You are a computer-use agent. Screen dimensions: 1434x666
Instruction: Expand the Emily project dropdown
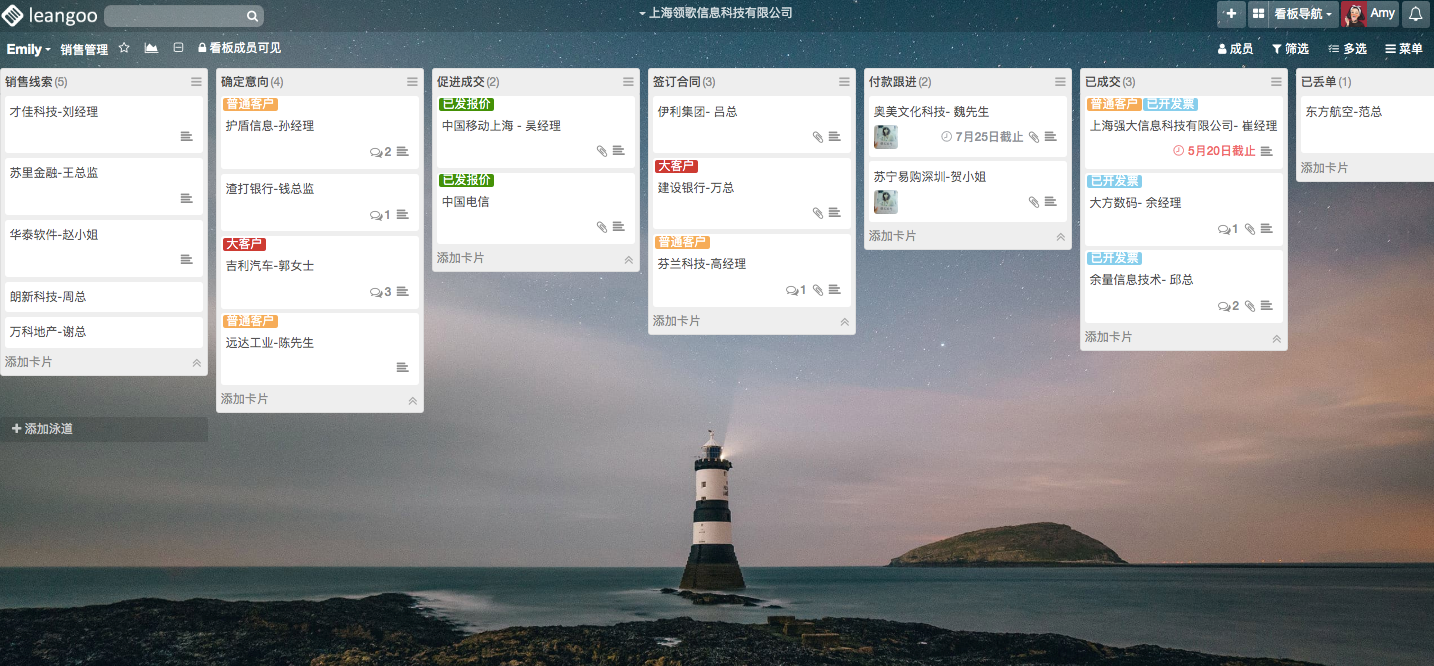tap(28, 49)
